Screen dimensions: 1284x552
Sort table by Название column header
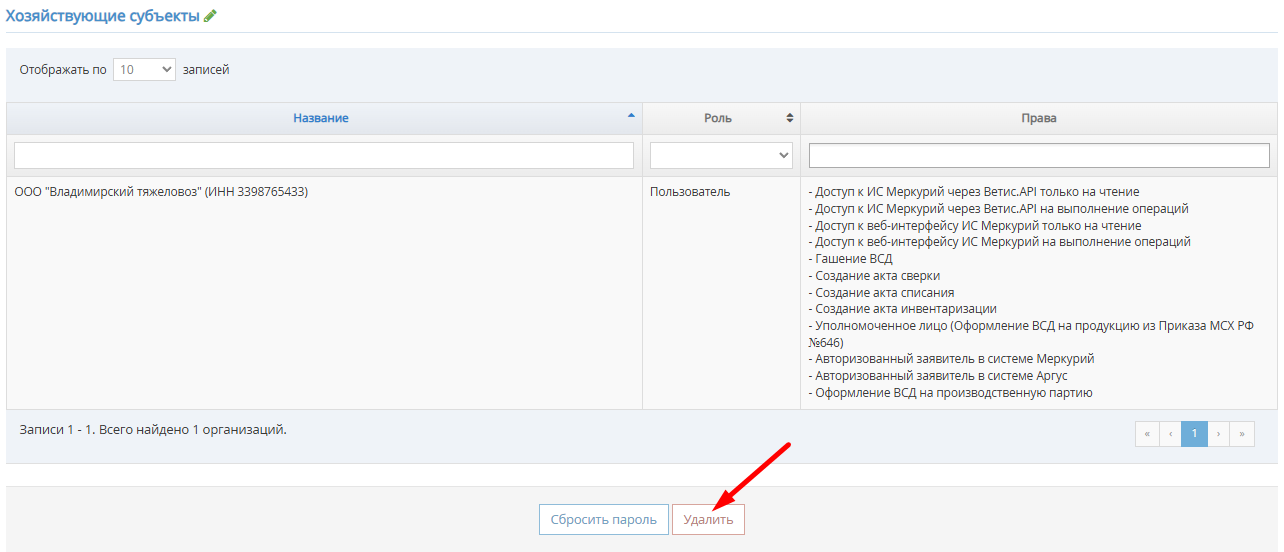pyautogui.click(x=321, y=118)
